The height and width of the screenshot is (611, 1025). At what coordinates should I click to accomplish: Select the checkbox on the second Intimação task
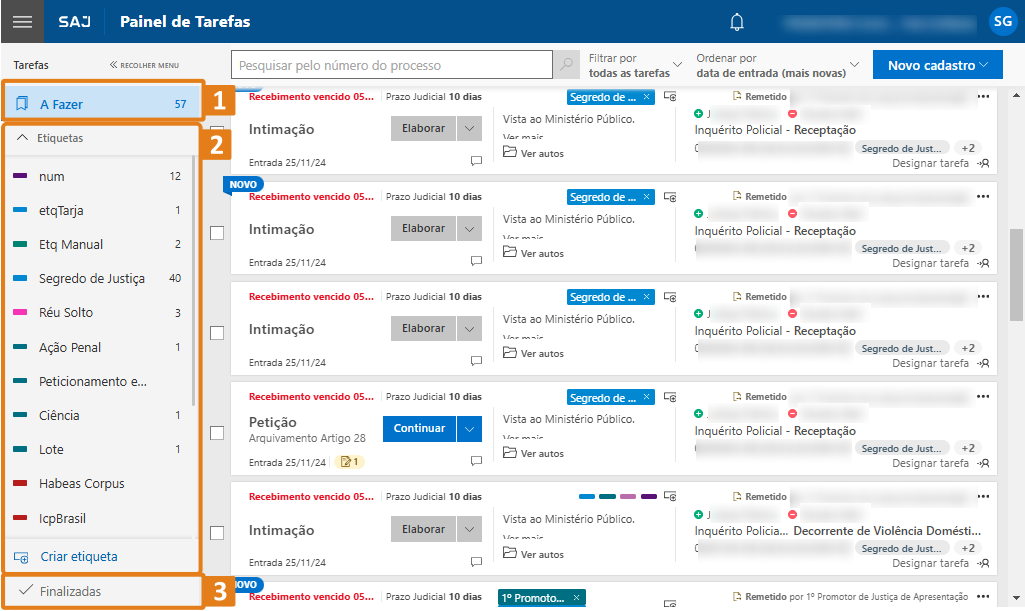[x=216, y=232]
